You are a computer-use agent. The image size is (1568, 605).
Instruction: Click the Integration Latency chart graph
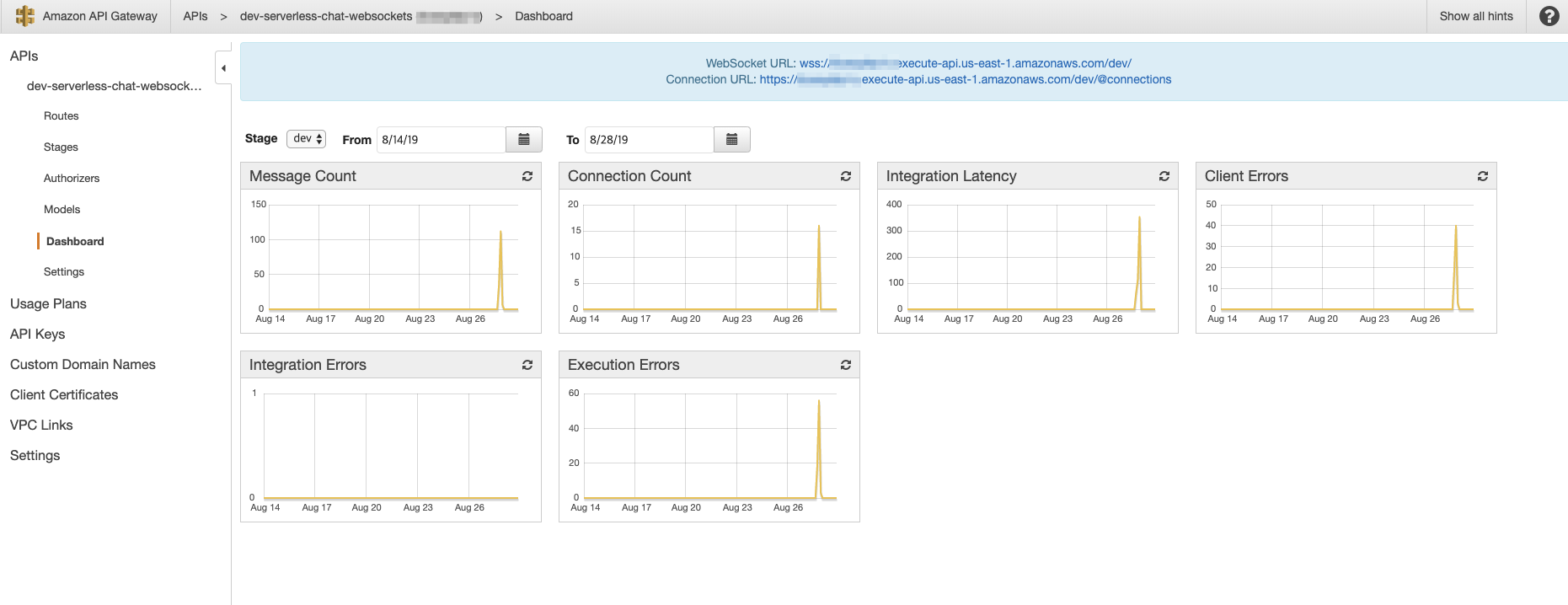1030,258
